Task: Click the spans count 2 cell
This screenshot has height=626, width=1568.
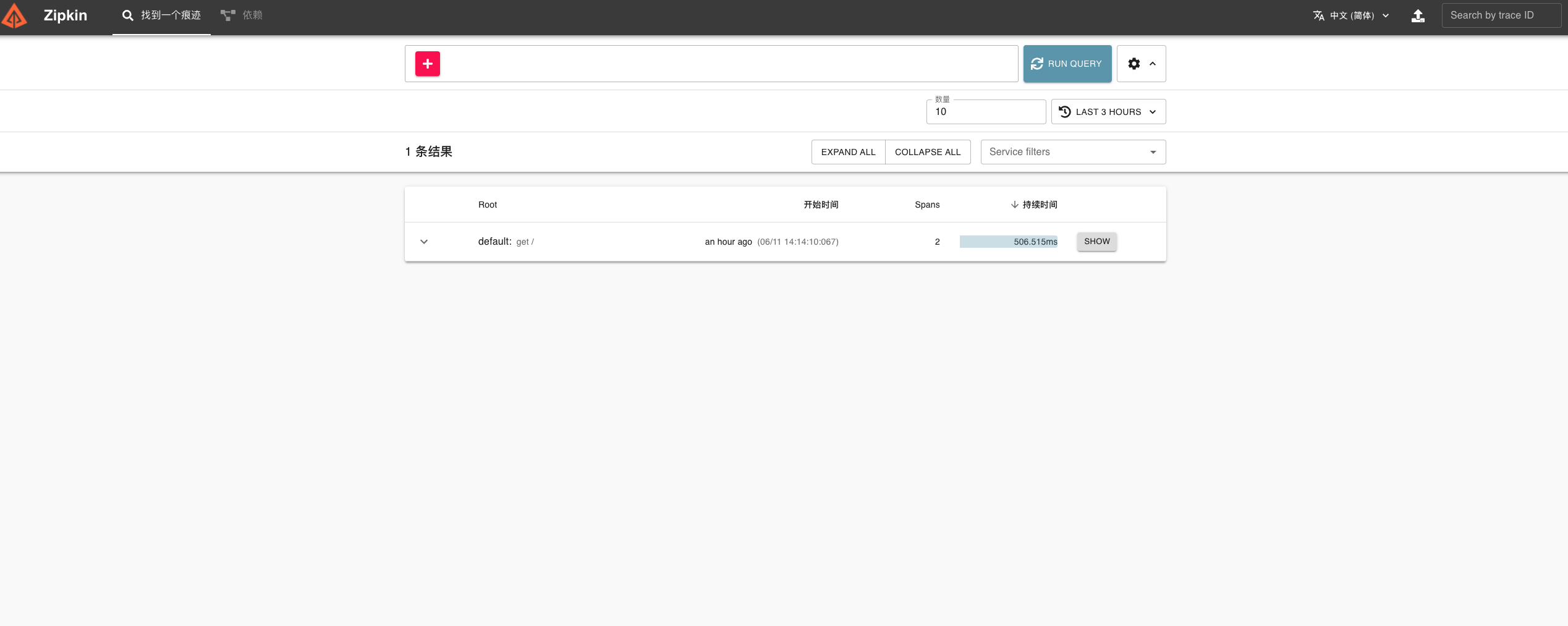Action: [937, 242]
